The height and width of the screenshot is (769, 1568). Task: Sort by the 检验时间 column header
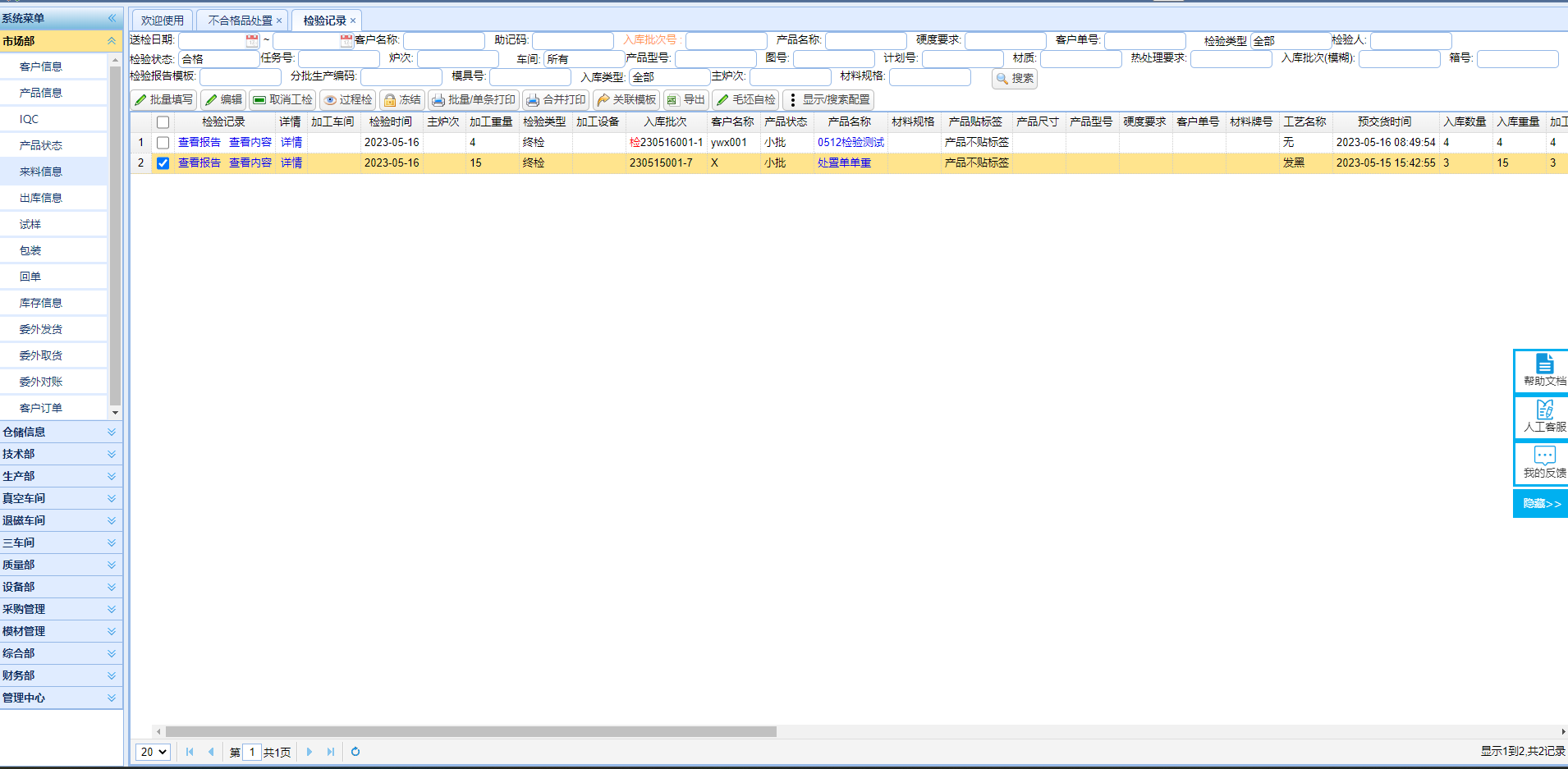click(x=391, y=121)
